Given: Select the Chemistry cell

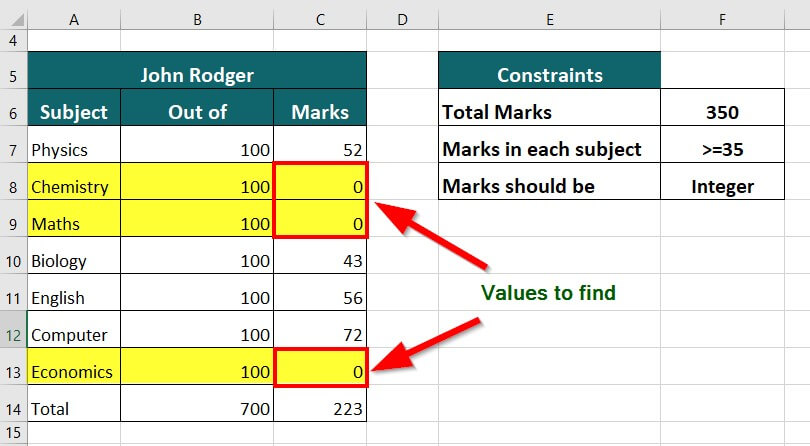Looking at the screenshot, I should pyautogui.click(x=74, y=181).
